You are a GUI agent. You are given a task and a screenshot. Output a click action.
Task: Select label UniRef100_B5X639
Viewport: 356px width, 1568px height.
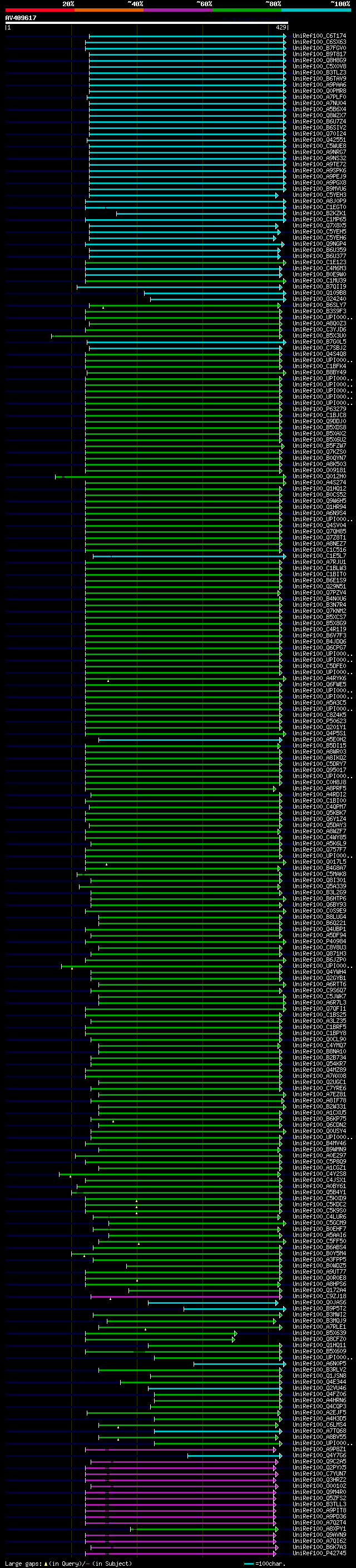click(319, 1333)
